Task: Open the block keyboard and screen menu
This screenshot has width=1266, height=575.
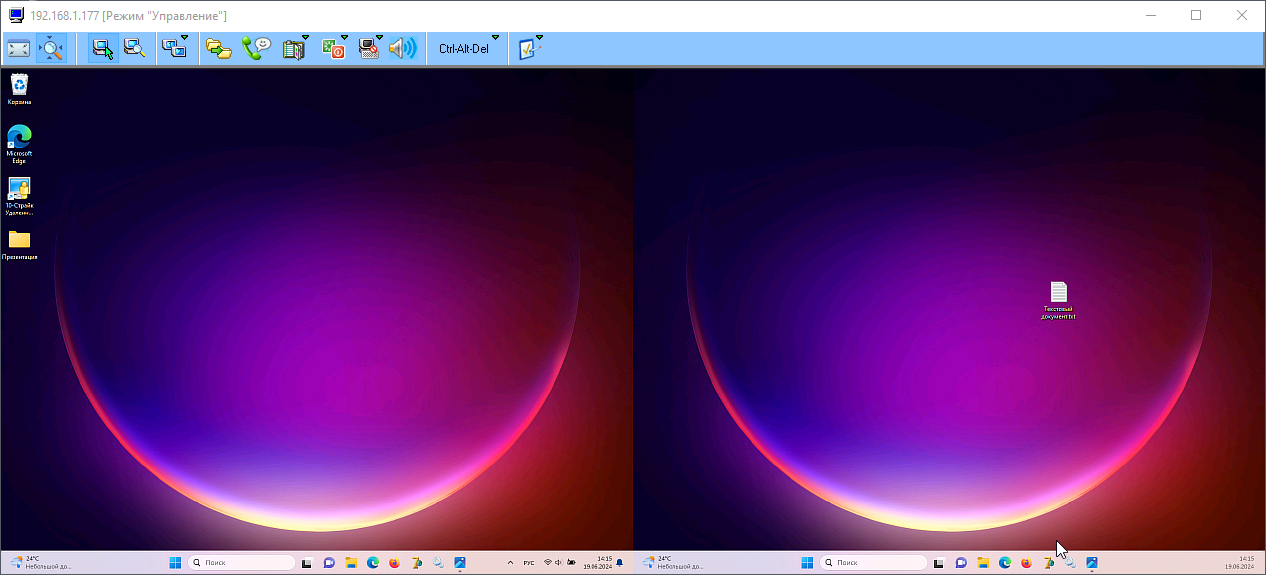Action: [x=370, y=48]
